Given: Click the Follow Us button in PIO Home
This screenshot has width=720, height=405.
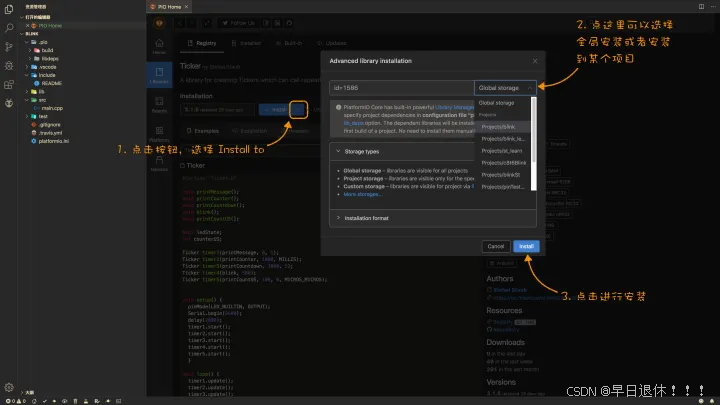Looking at the screenshot, I should [x=238, y=23].
